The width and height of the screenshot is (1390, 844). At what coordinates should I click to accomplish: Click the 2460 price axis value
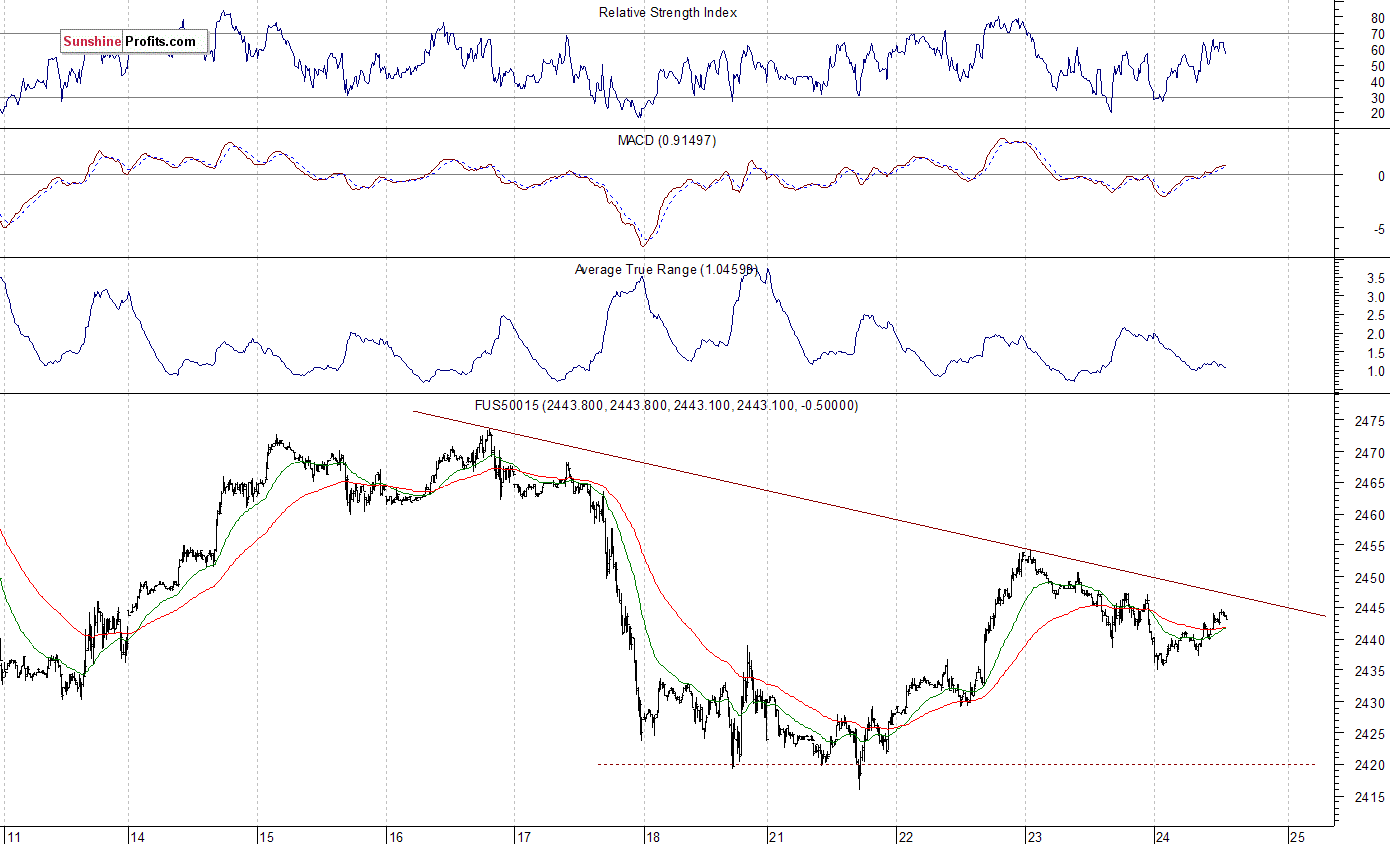point(1372,516)
